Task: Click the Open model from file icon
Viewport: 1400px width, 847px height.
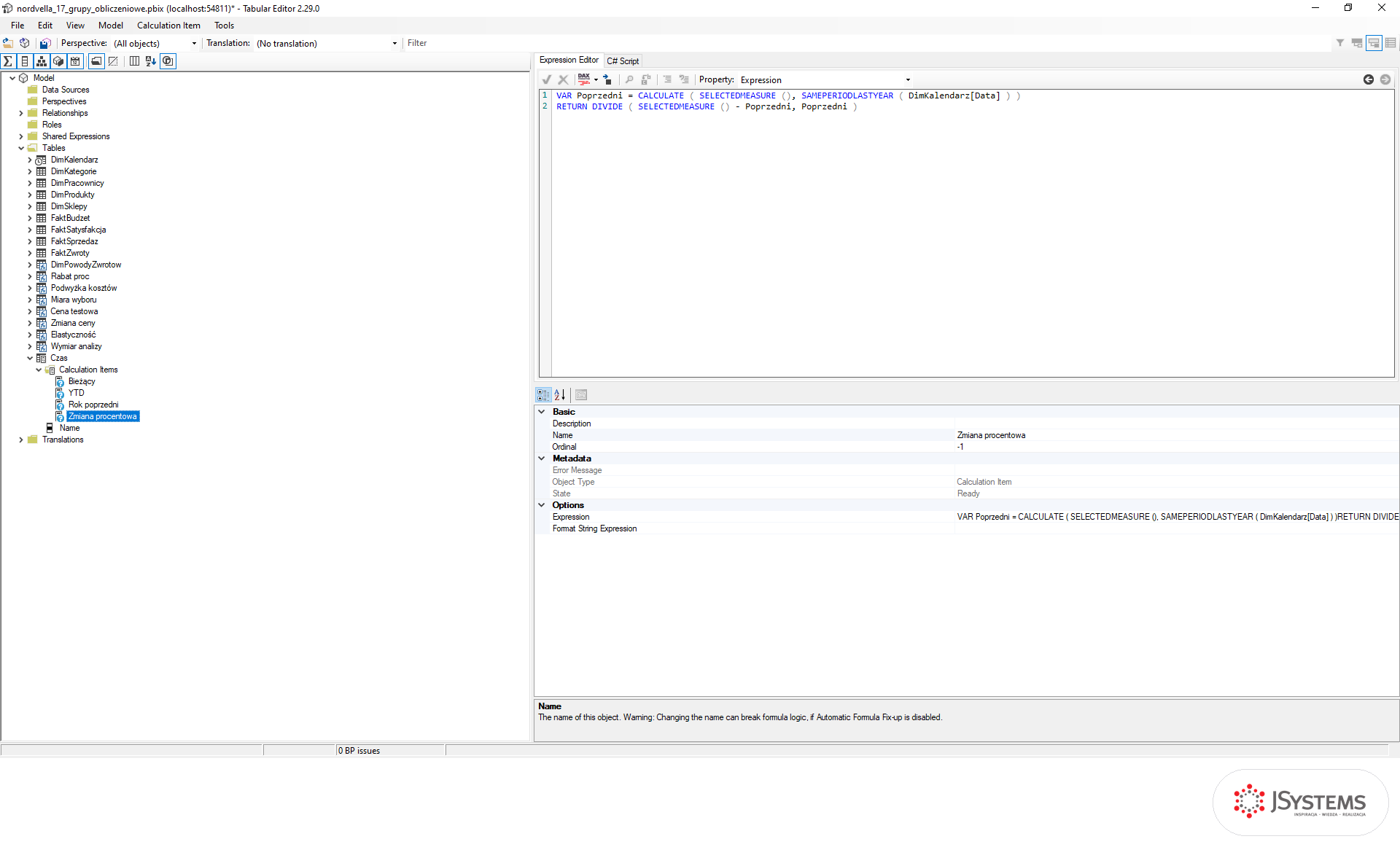Action: (8, 43)
